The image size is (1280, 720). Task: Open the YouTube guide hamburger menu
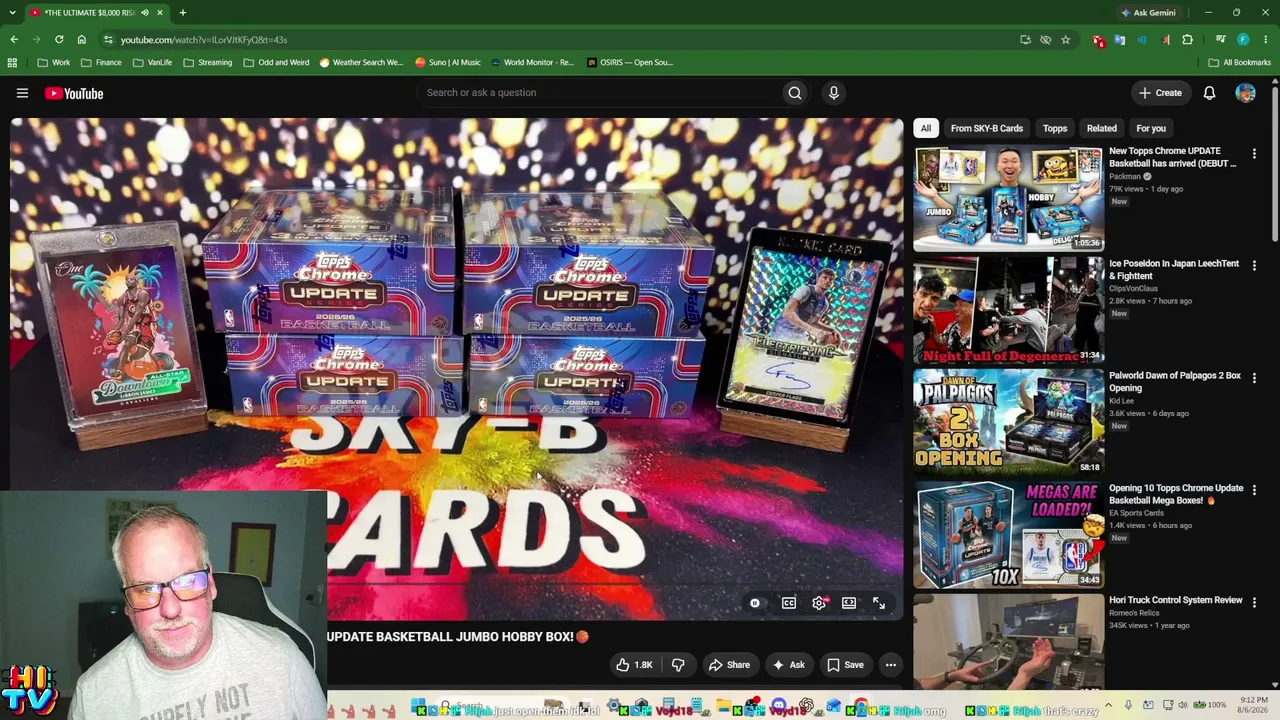22,93
